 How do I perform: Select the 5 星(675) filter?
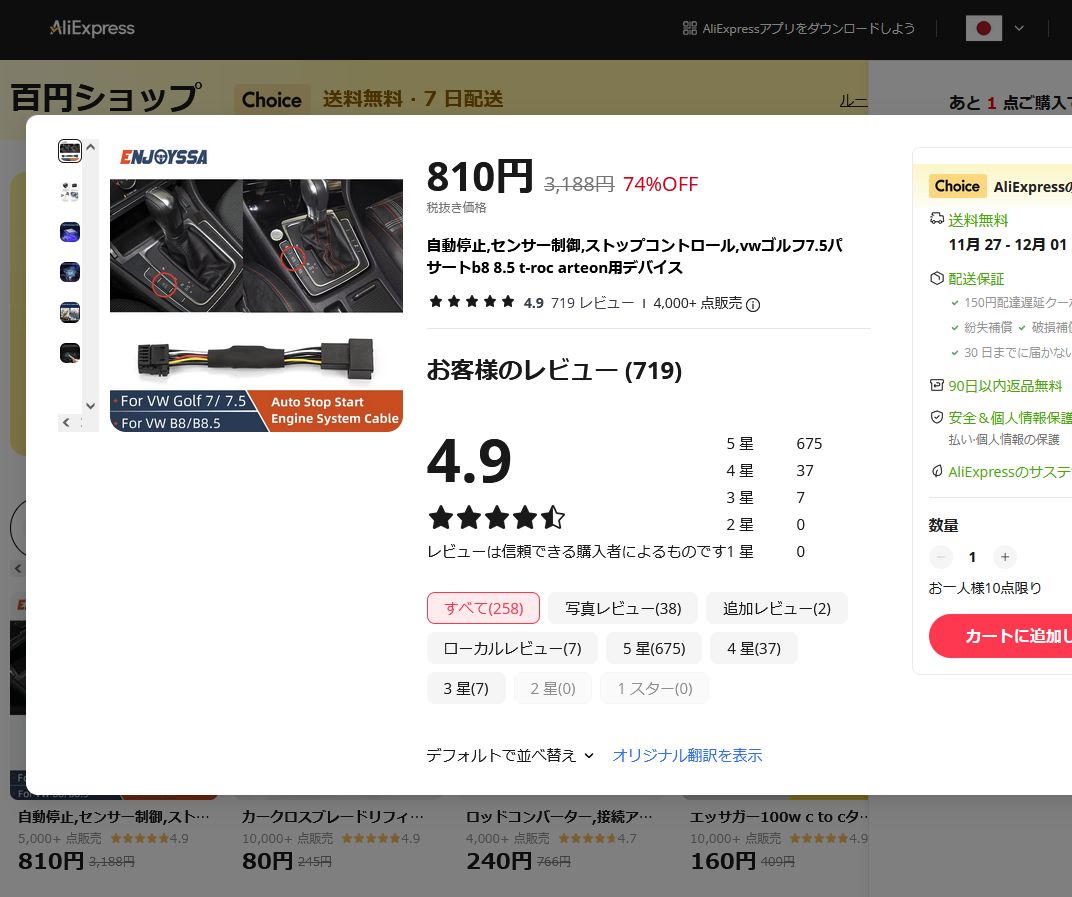tap(654, 648)
